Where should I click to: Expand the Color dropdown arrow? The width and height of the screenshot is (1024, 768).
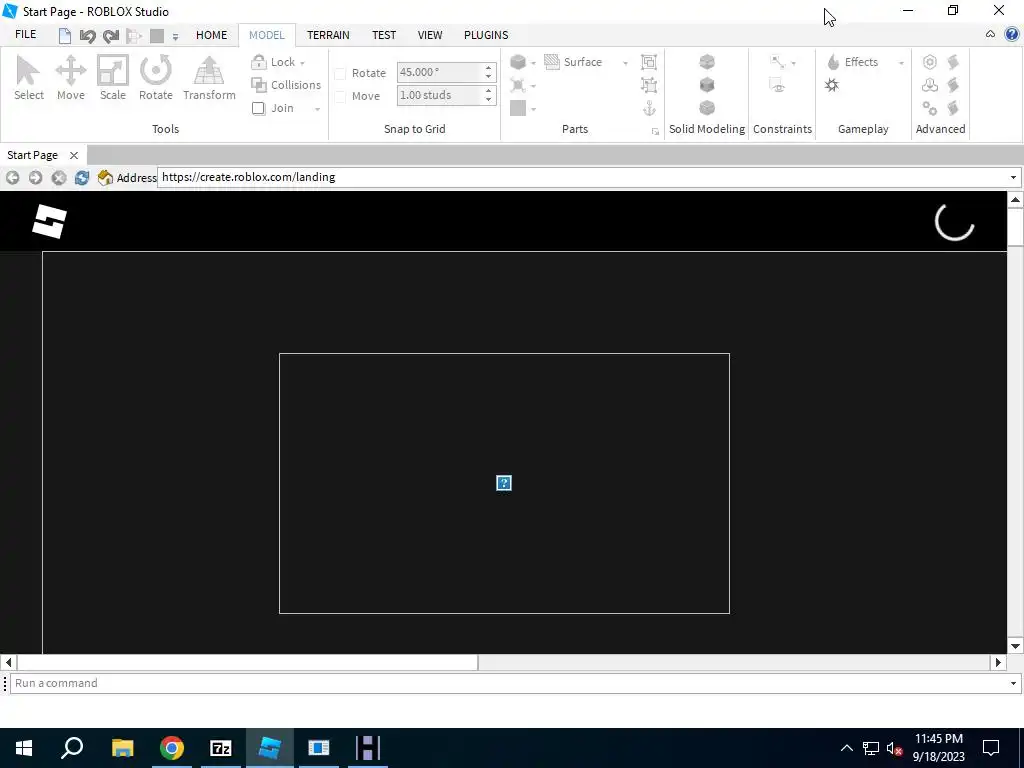pyautogui.click(x=533, y=110)
